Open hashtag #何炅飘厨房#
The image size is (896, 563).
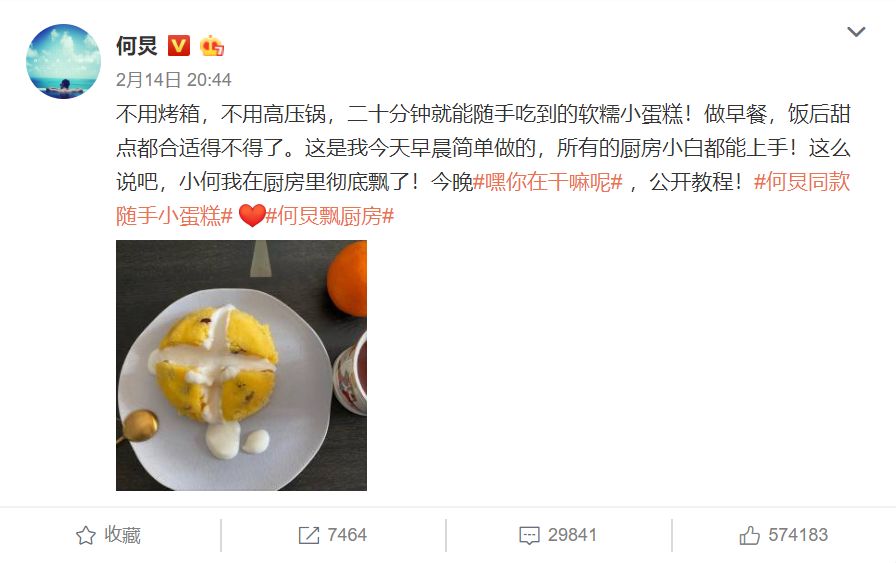tap(330, 216)
